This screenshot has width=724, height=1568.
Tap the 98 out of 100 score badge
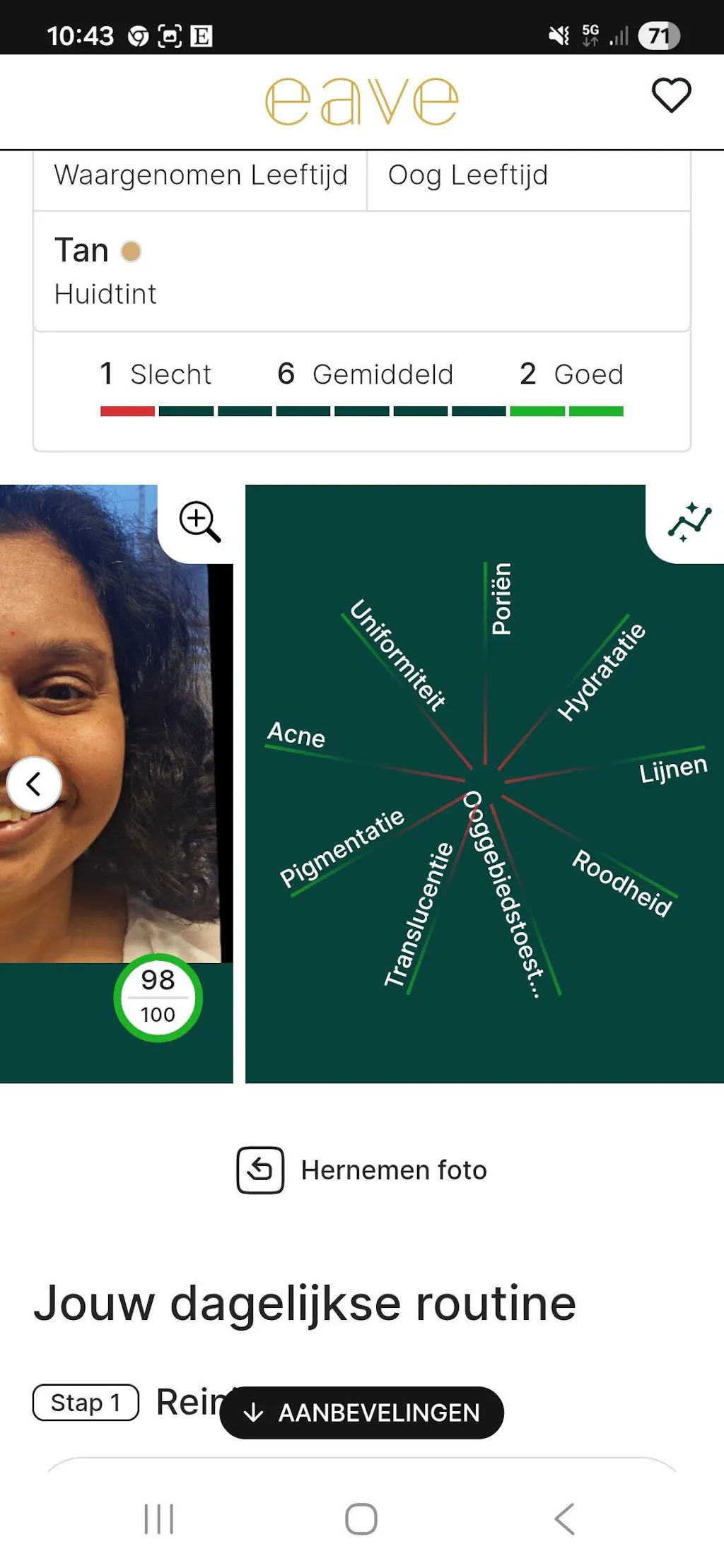point(158,997)
